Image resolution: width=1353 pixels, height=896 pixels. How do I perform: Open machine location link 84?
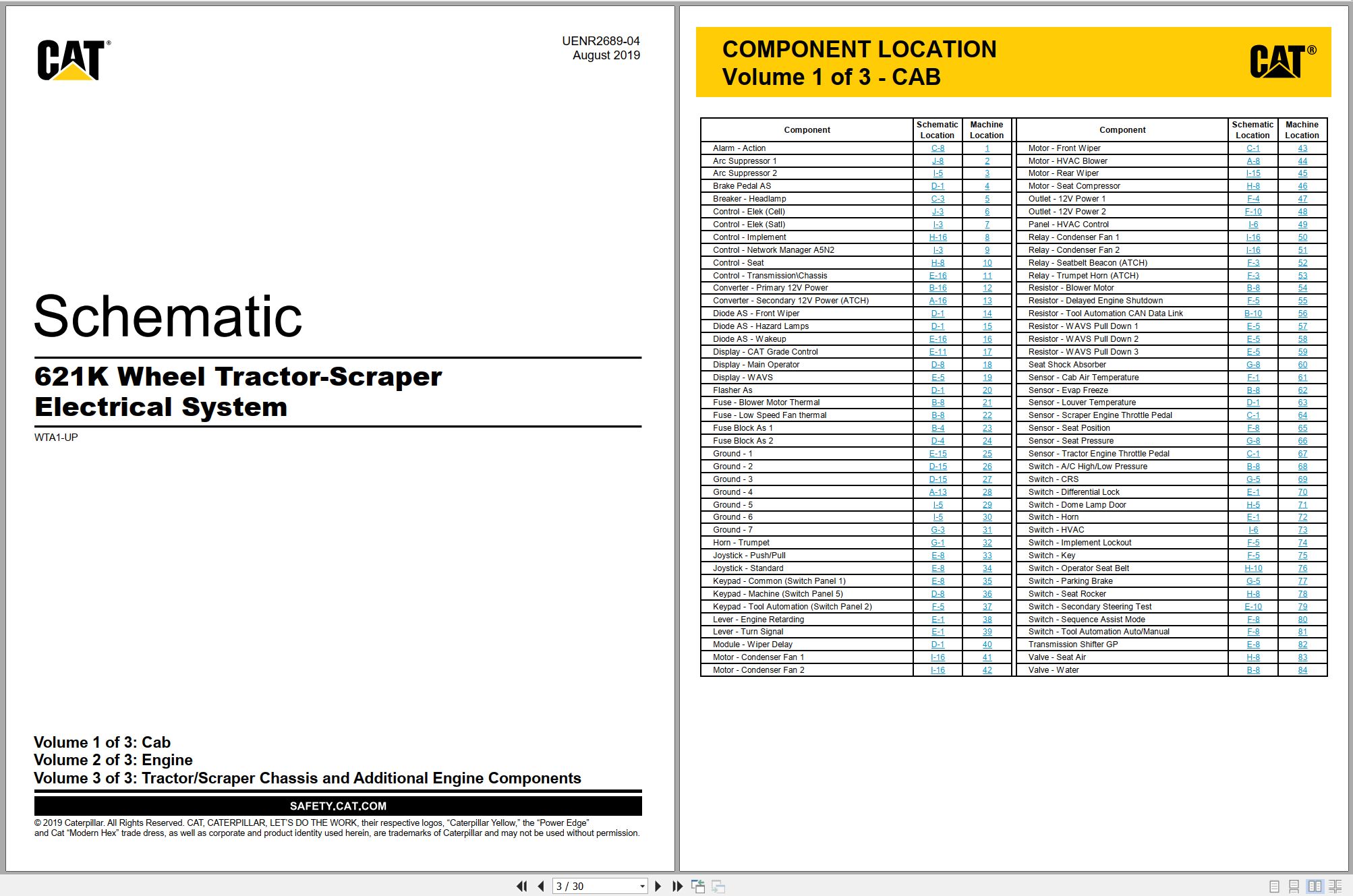tap(1302, 670)
